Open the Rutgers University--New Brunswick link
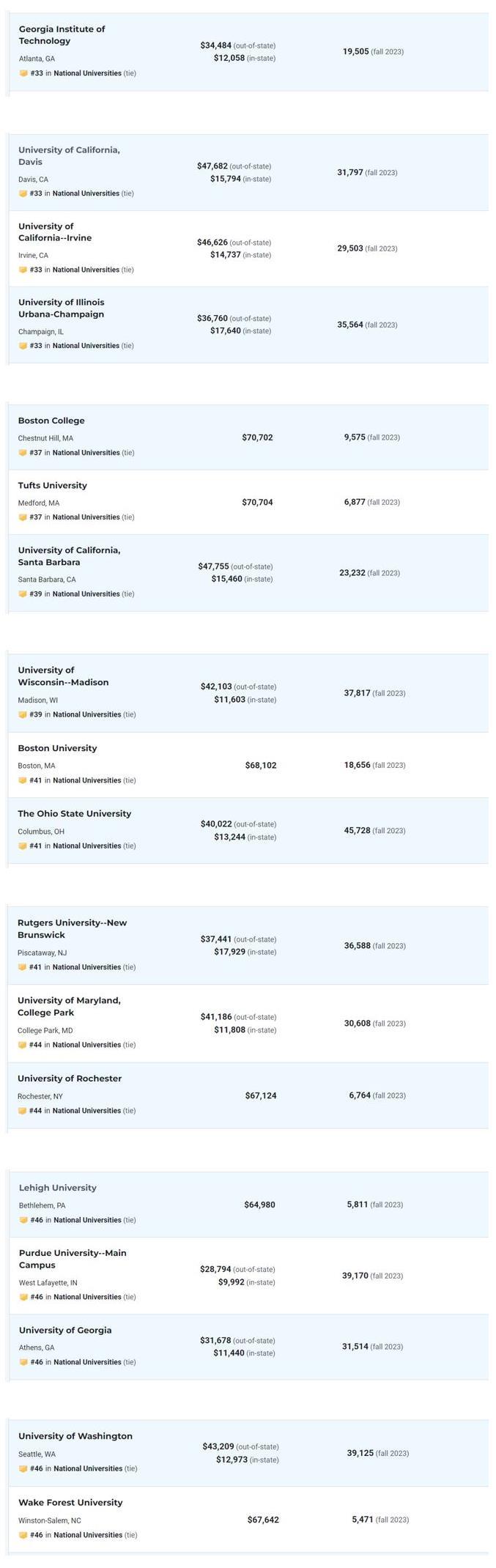The image size is (496, 1568). (73, 929)
